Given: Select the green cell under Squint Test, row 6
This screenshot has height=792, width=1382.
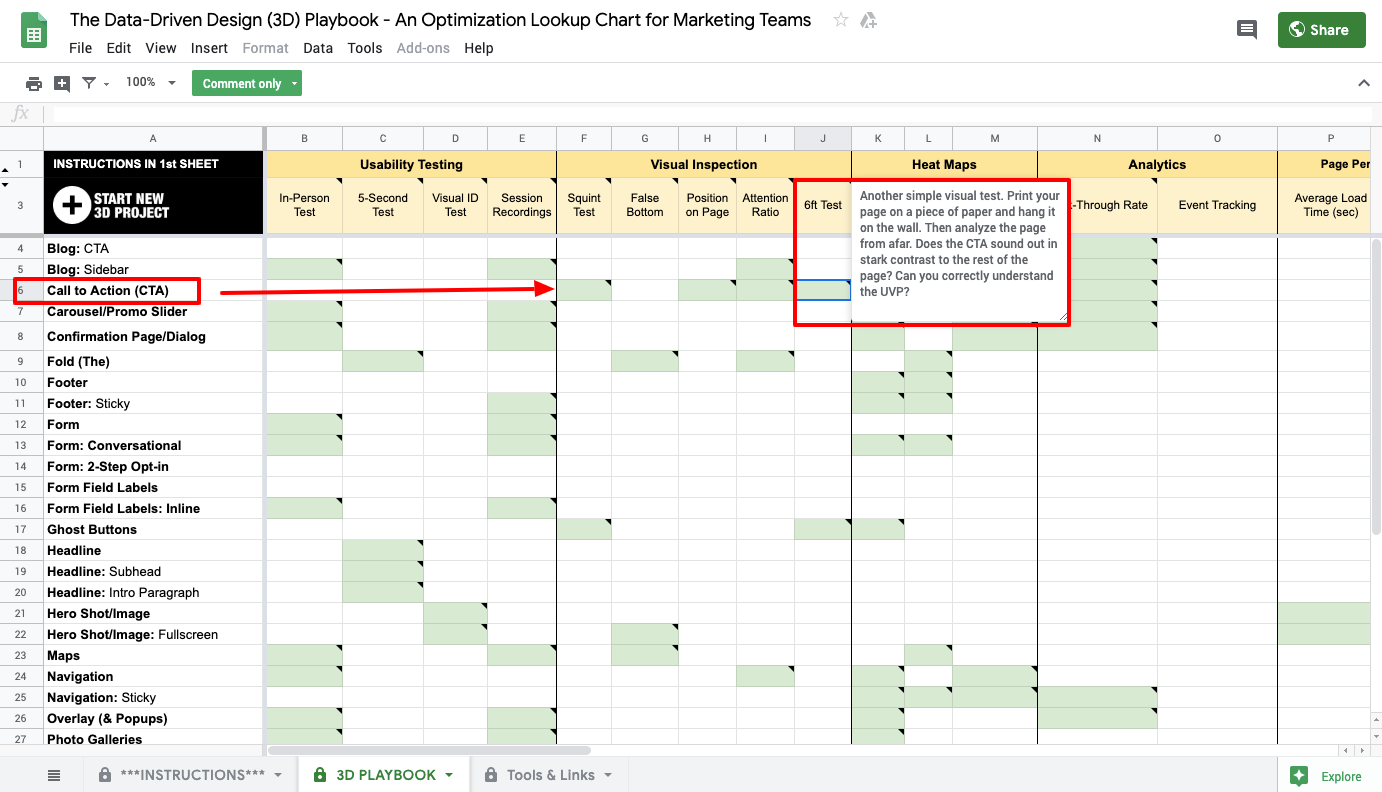Looking at the screenshot, I should [584, 290].
